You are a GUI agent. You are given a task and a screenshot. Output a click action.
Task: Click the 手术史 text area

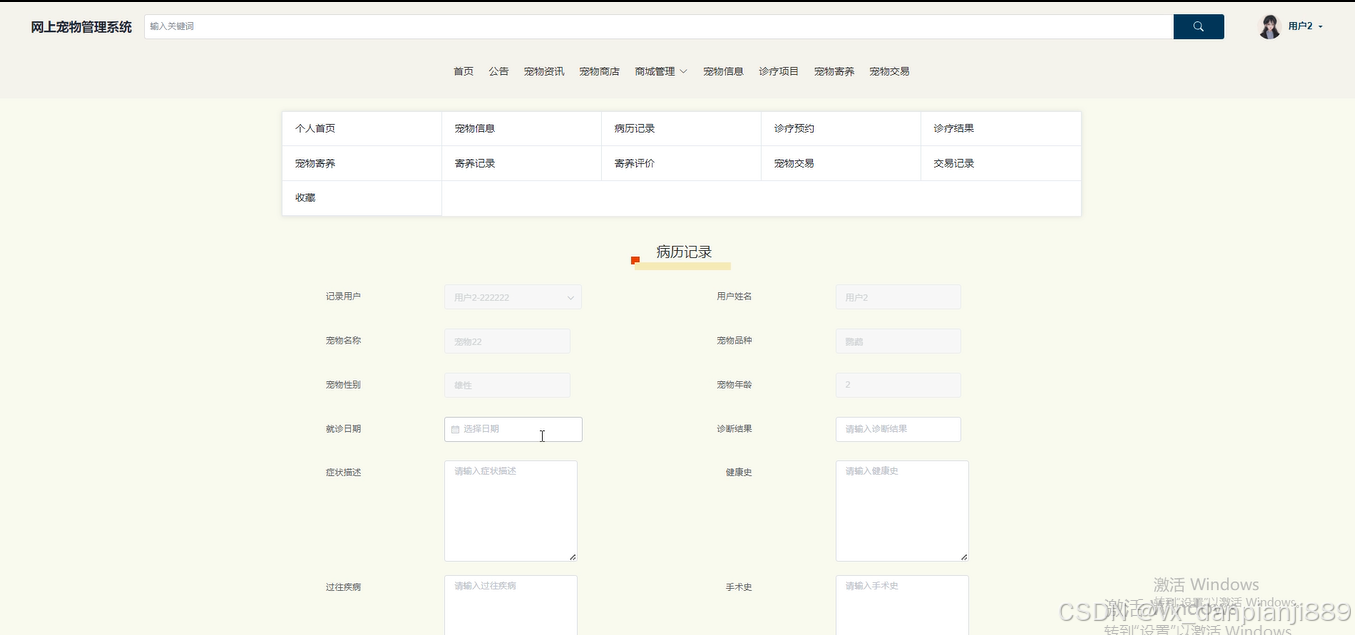point(902,605)
